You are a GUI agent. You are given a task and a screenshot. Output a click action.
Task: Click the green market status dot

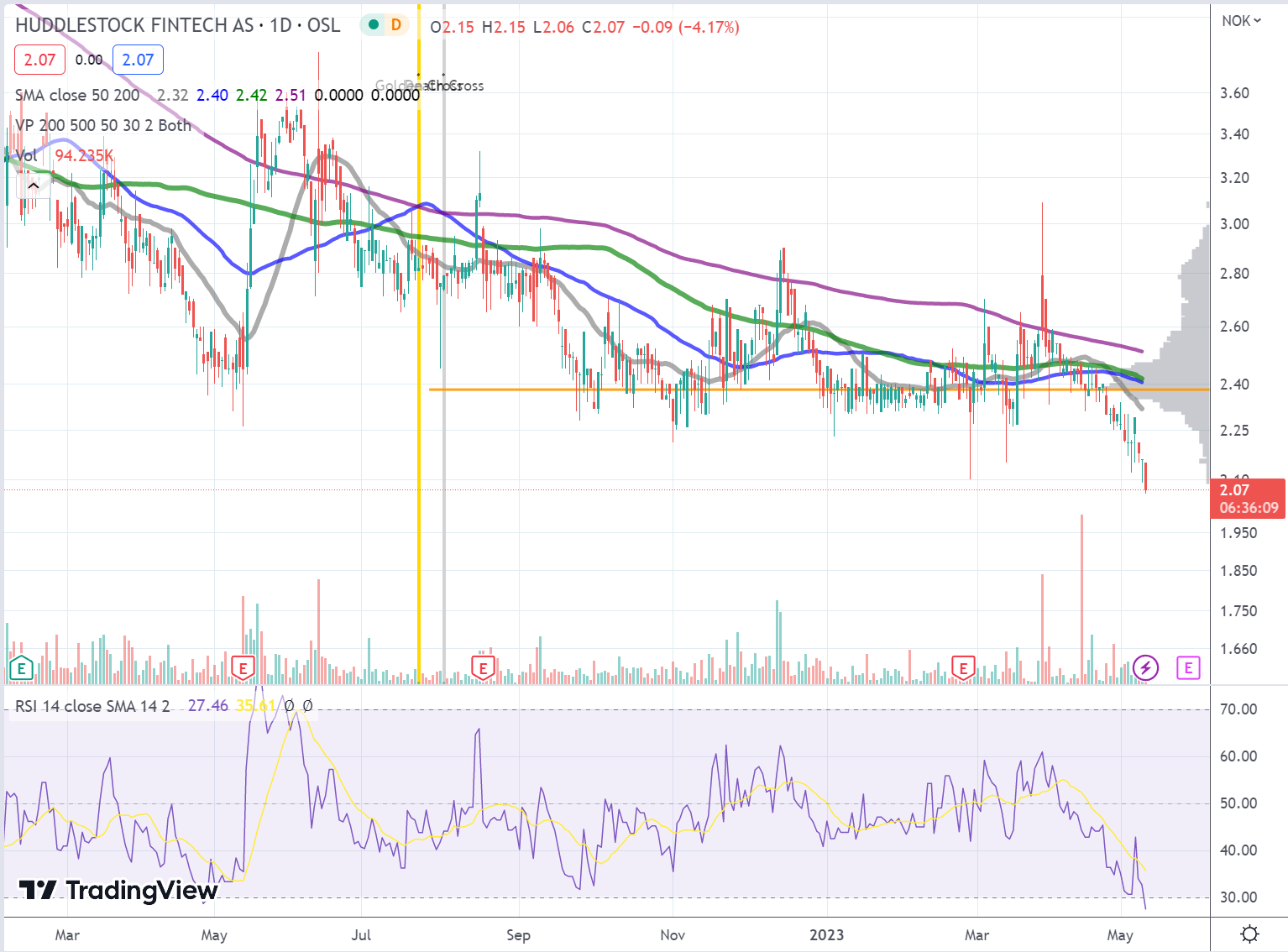[x=374, y=25]
